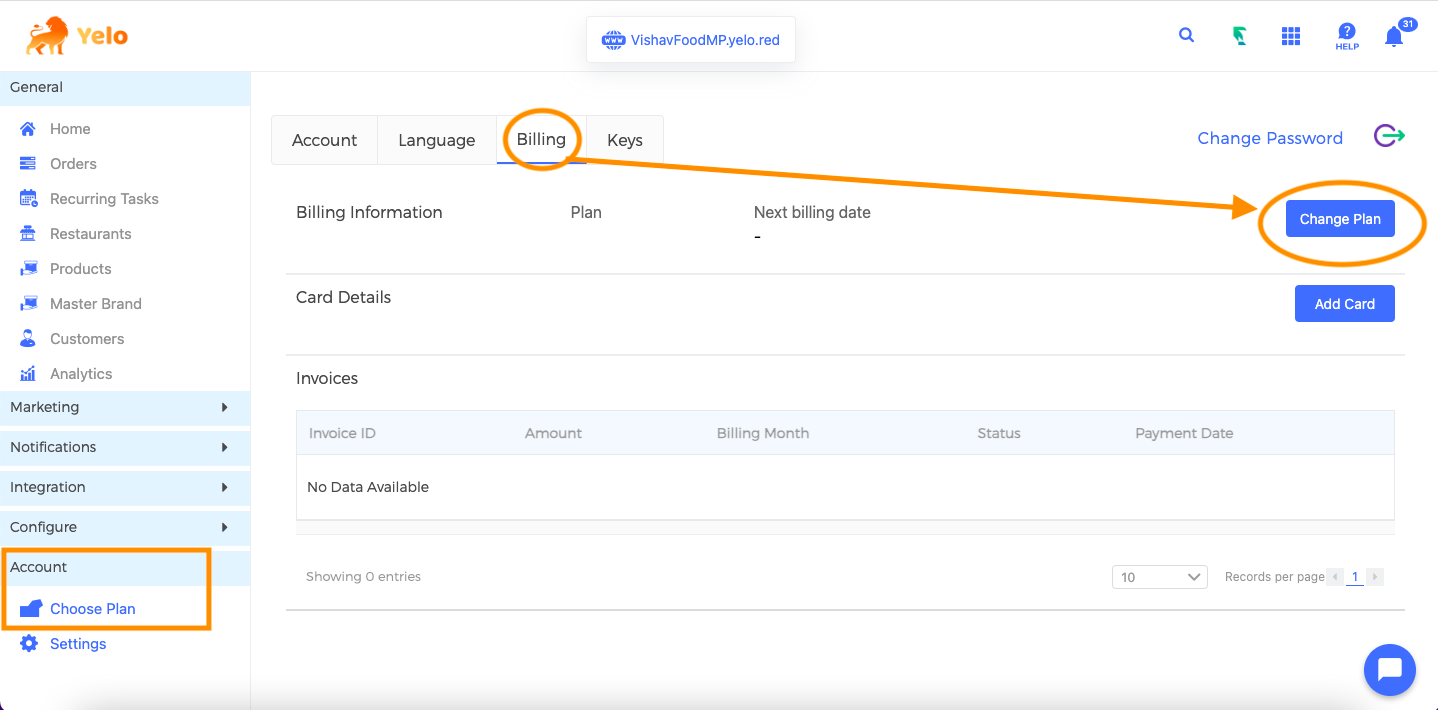Screen dimensions: 1438x710
Task: Click the Yelo lion logo
Action: [77, 36]
